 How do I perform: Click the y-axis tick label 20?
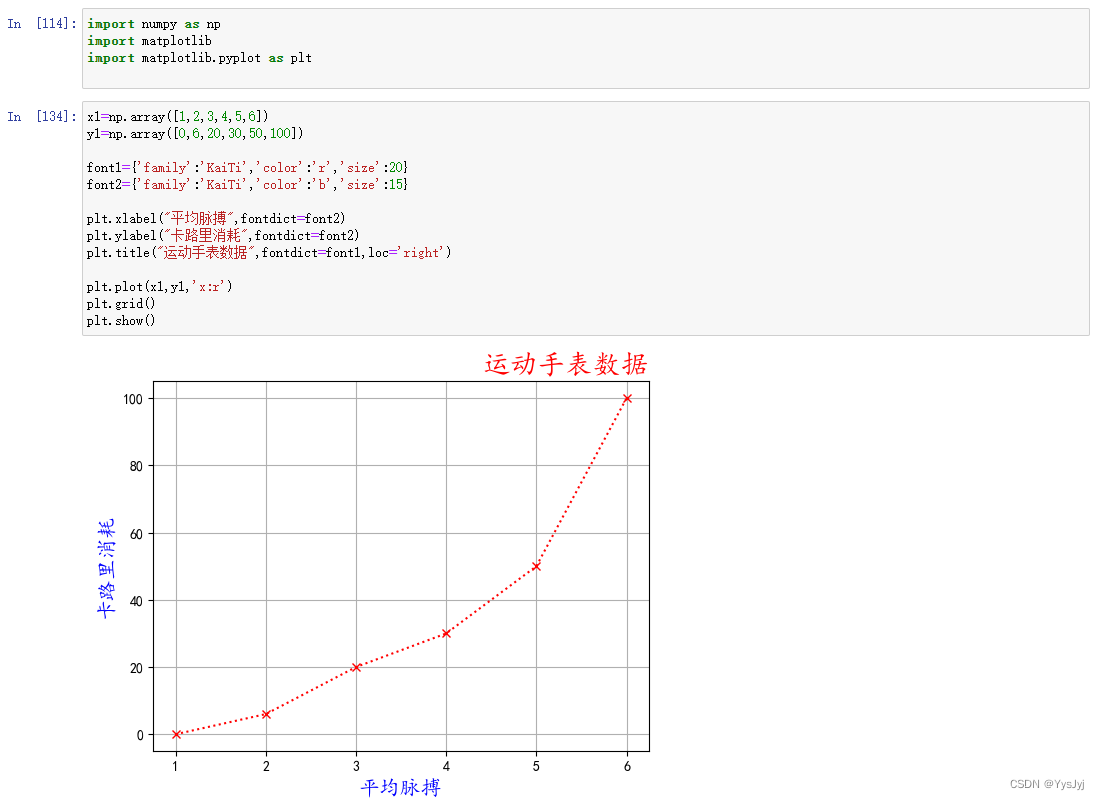(x=136, y=668)
